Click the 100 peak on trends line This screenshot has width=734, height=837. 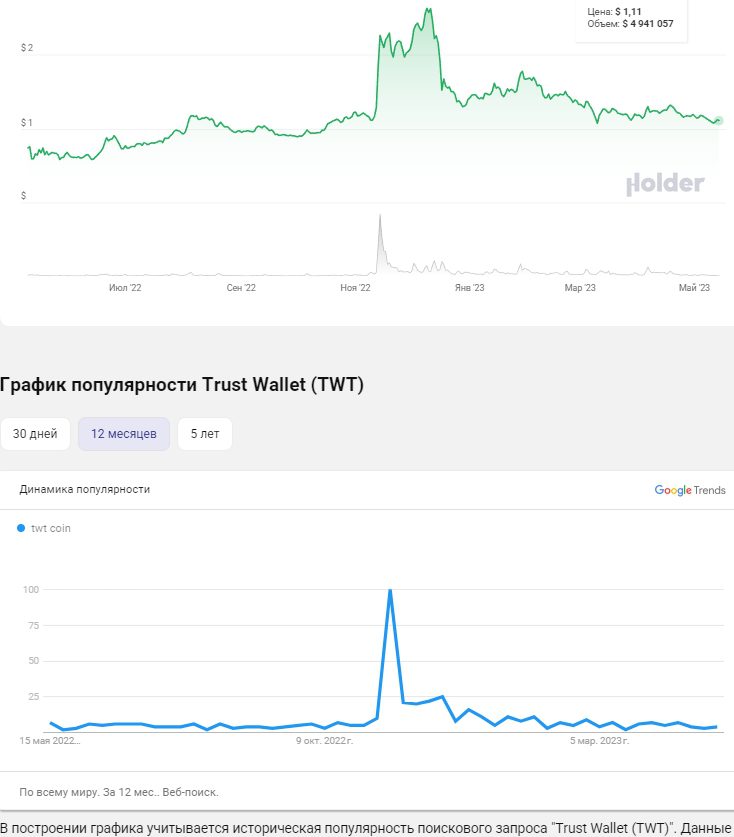(x=389, y=591)
